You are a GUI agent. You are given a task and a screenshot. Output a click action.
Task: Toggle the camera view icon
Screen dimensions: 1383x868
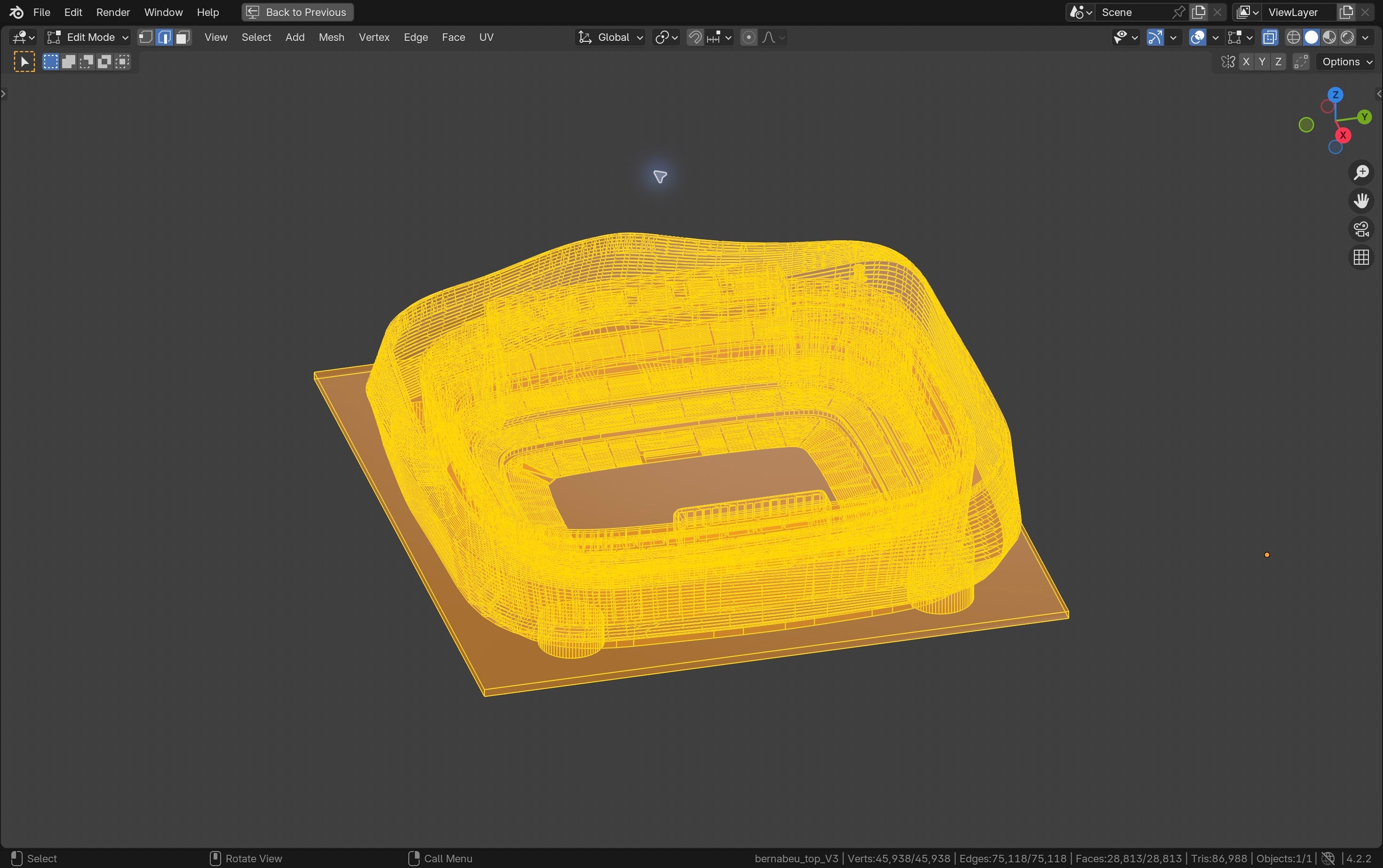[x=1361, y=229]
